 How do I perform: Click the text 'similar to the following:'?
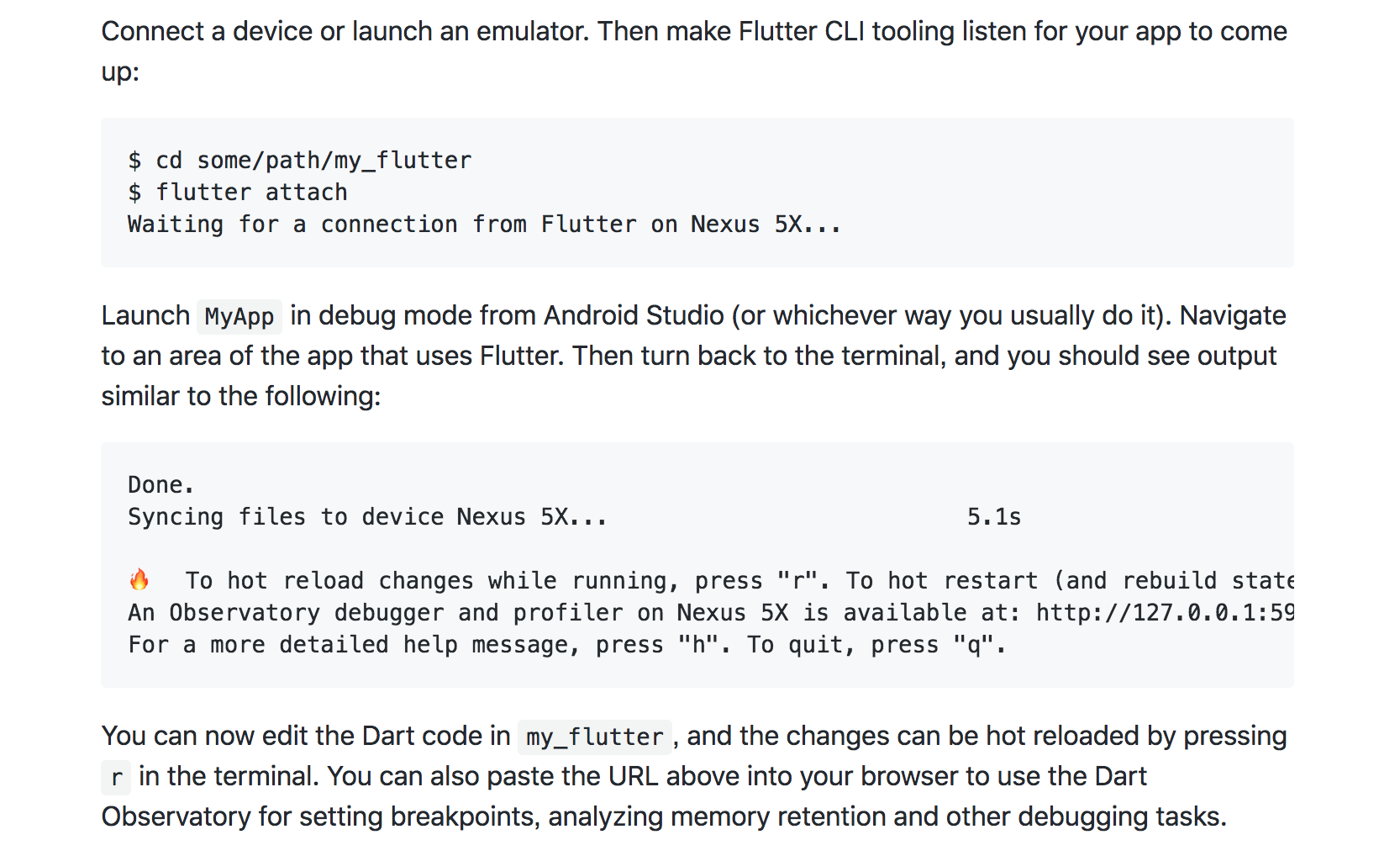click(x=241, y=396)
